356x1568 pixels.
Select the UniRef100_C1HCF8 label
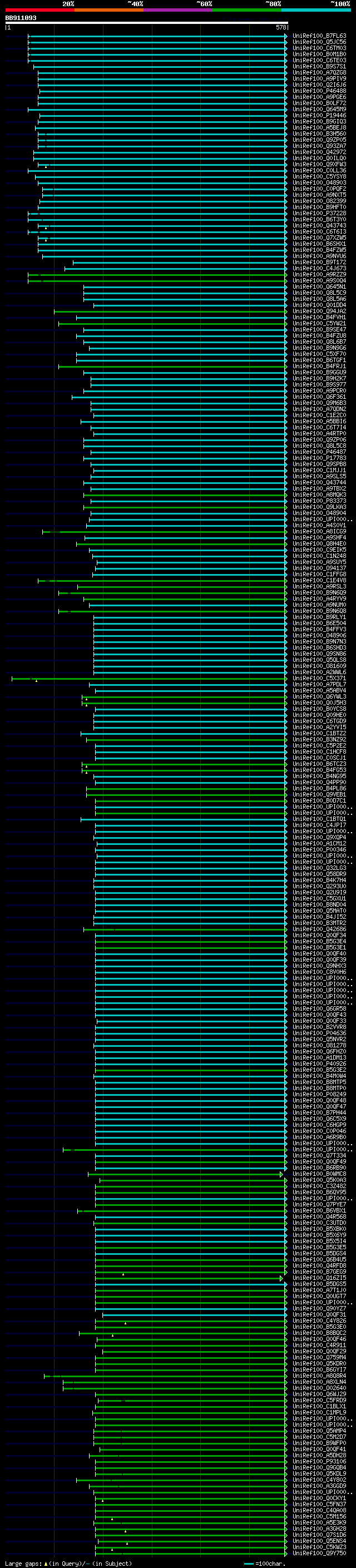(319, 752)
